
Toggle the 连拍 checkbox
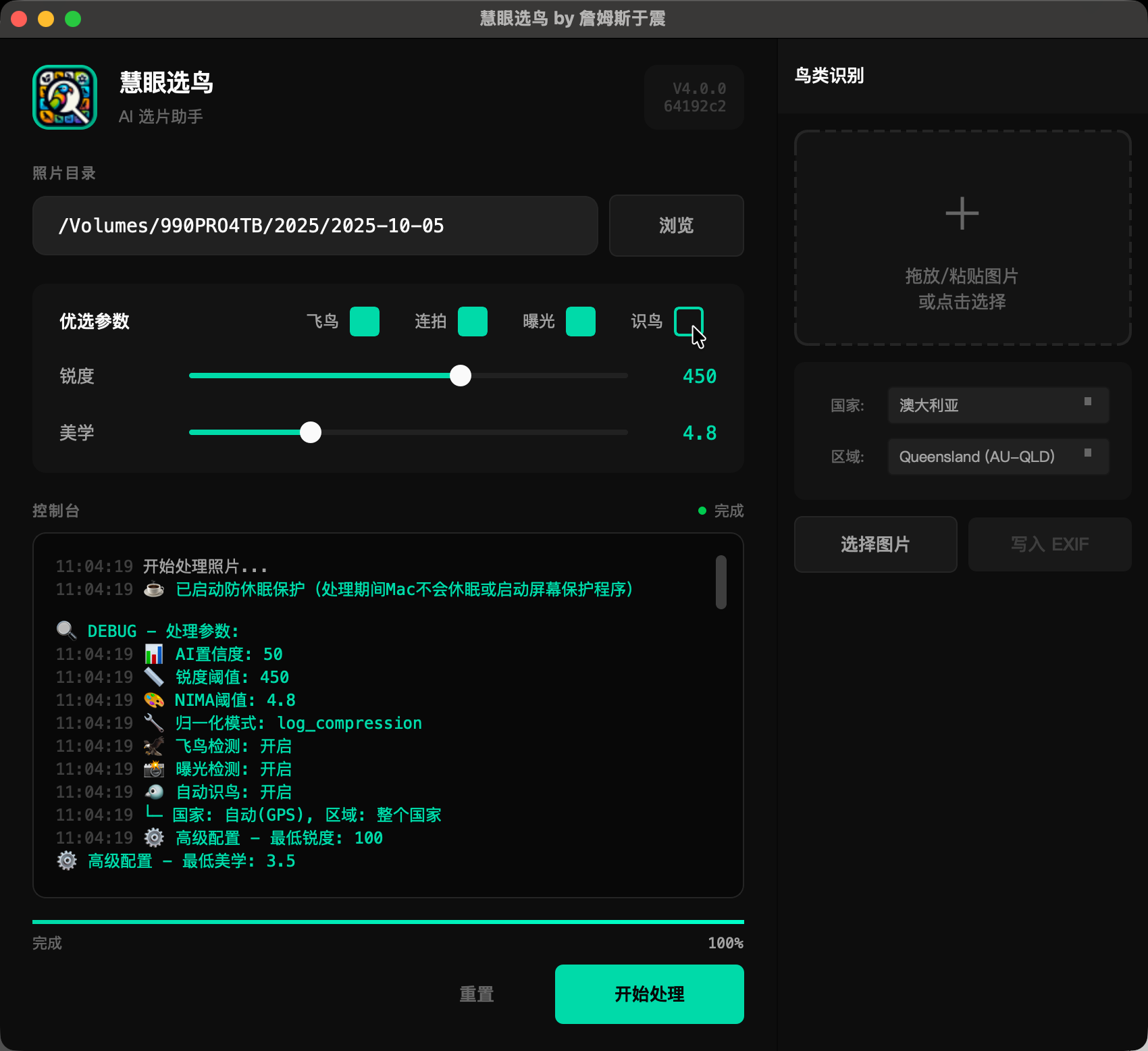(473, 322)
